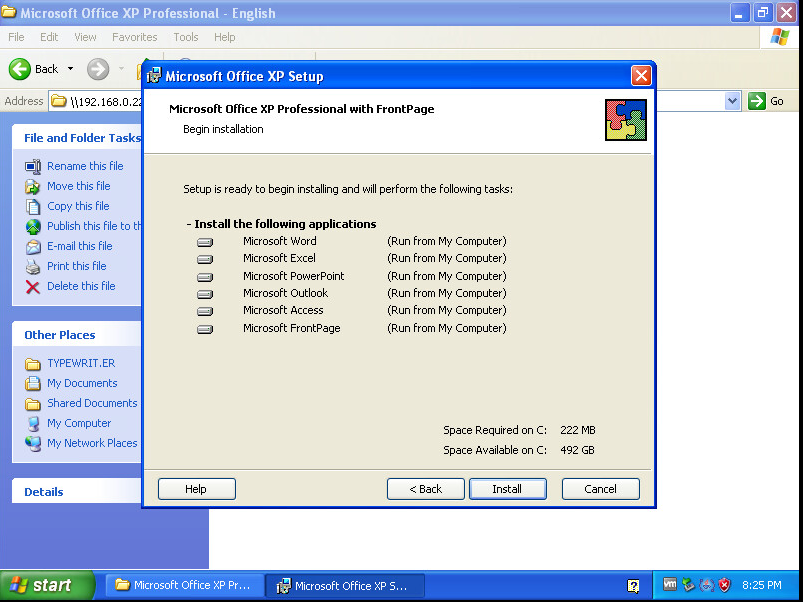Open the View menu in Explorer window
This screenshot has height=602, width=803.
[85, 37]
